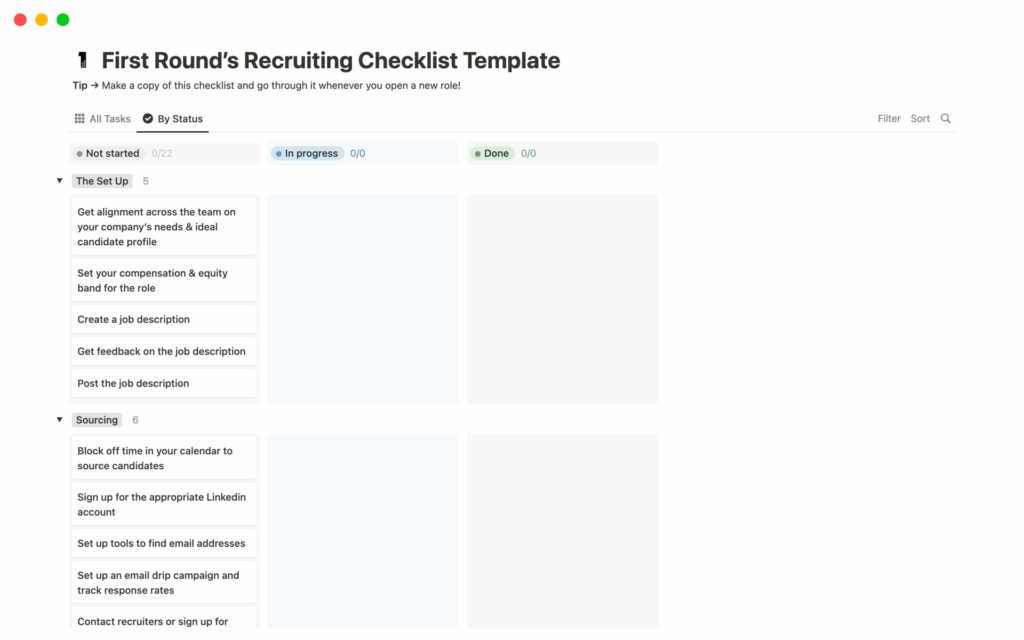This screenshot has height=640, width=1024.
Task: Collapse the Sourcing group triangle
Action: pyautogui.click(x=59, y=419)
